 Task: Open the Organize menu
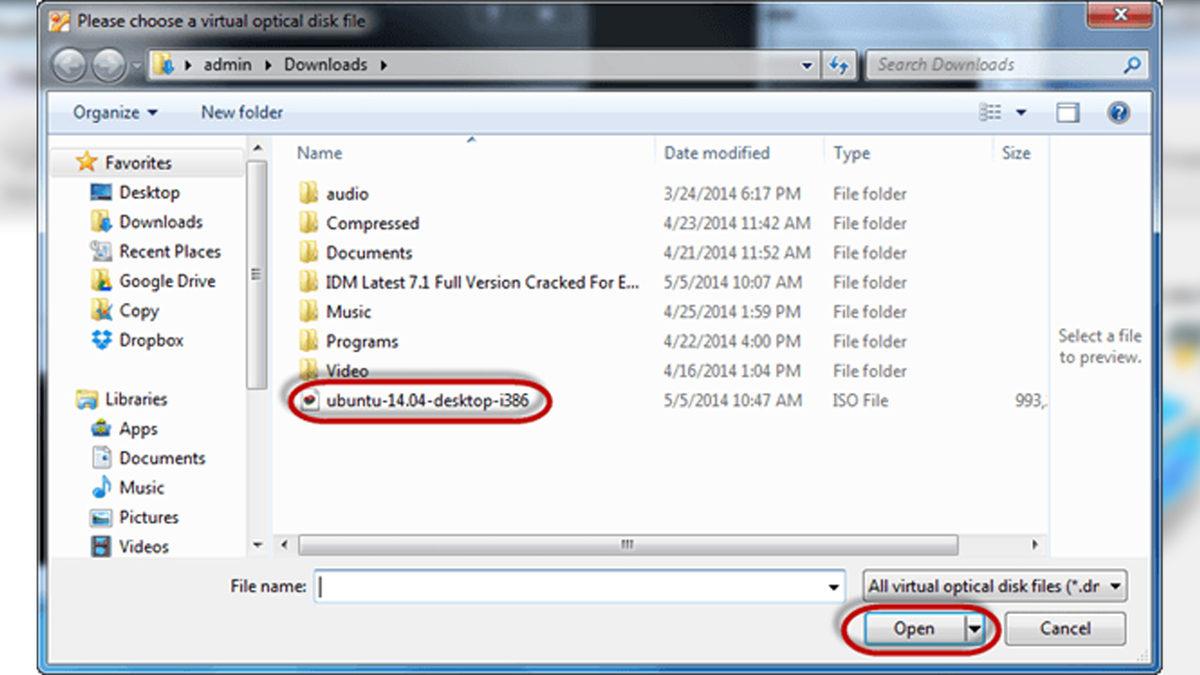click(x=110, y=112)
